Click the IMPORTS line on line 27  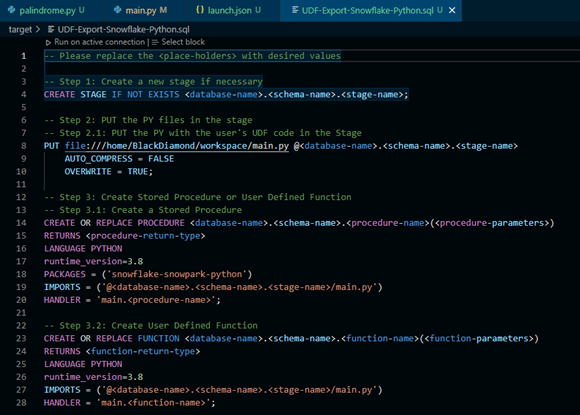(213, 390)
